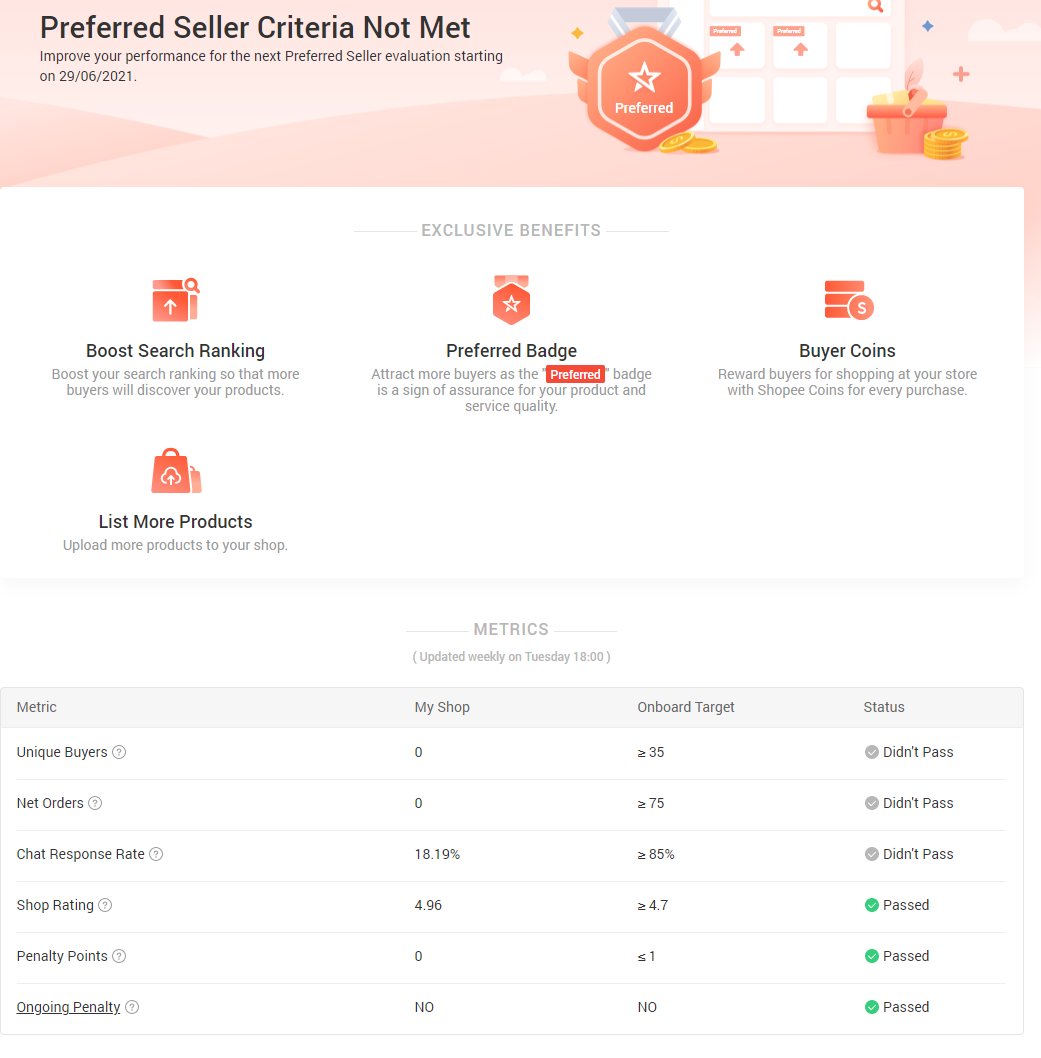Open help tooltip for Net Orders

pos(95,803)
